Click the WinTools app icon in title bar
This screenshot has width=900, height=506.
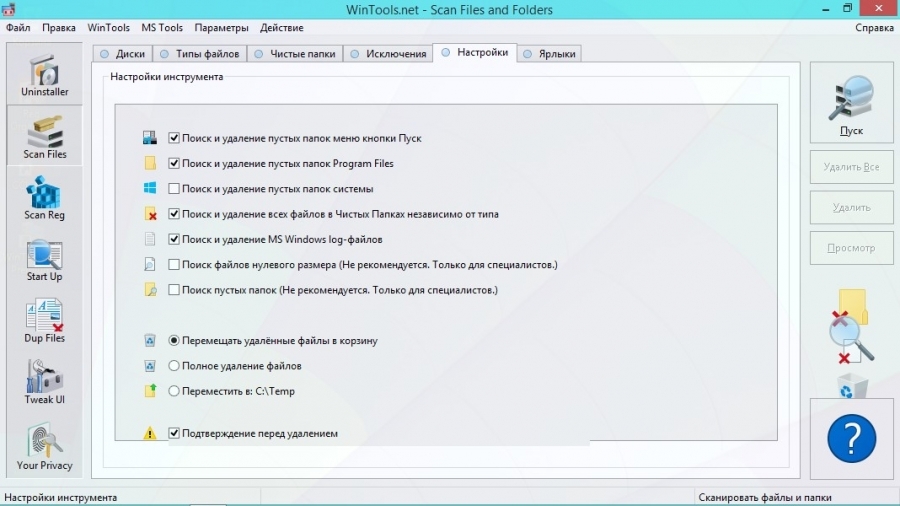tap(9, 9)
